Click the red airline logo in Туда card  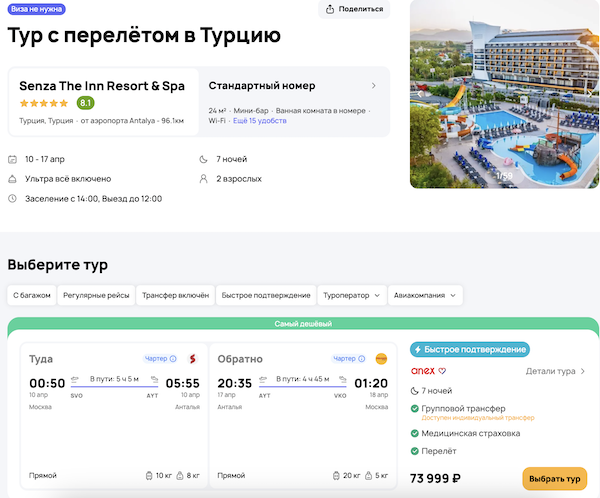(190, 358)
